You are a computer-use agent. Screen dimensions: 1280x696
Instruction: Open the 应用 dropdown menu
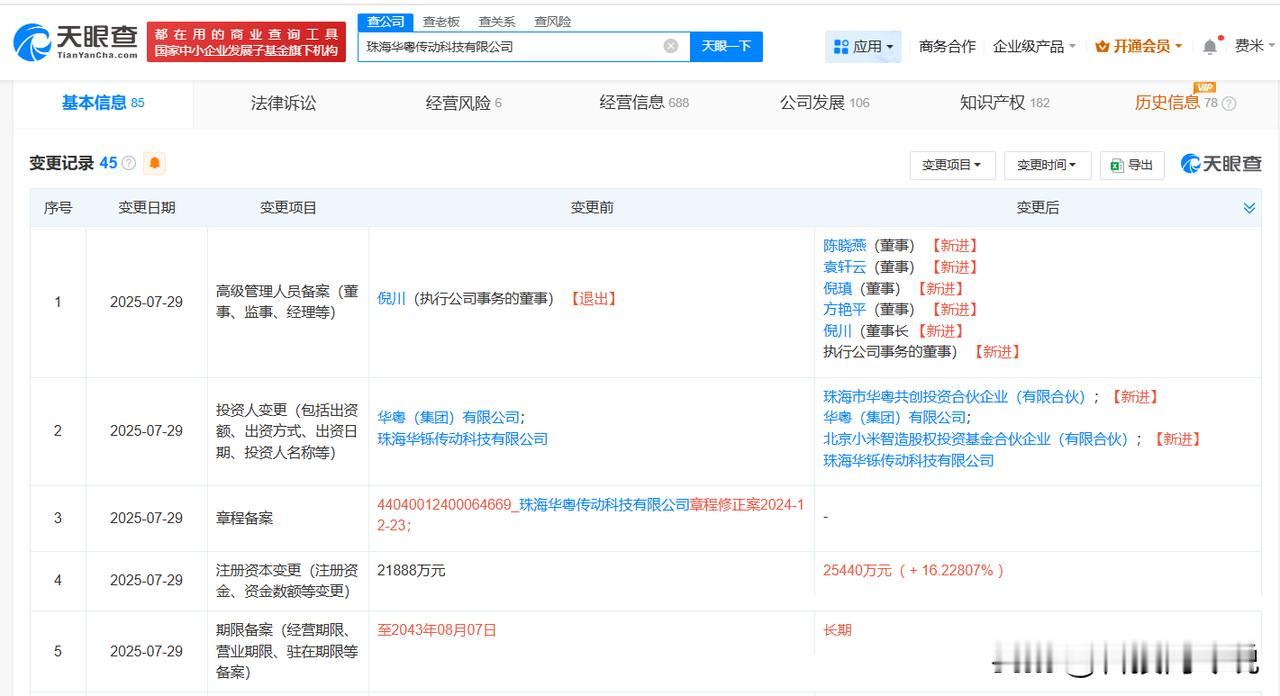[x=864, y=46]
